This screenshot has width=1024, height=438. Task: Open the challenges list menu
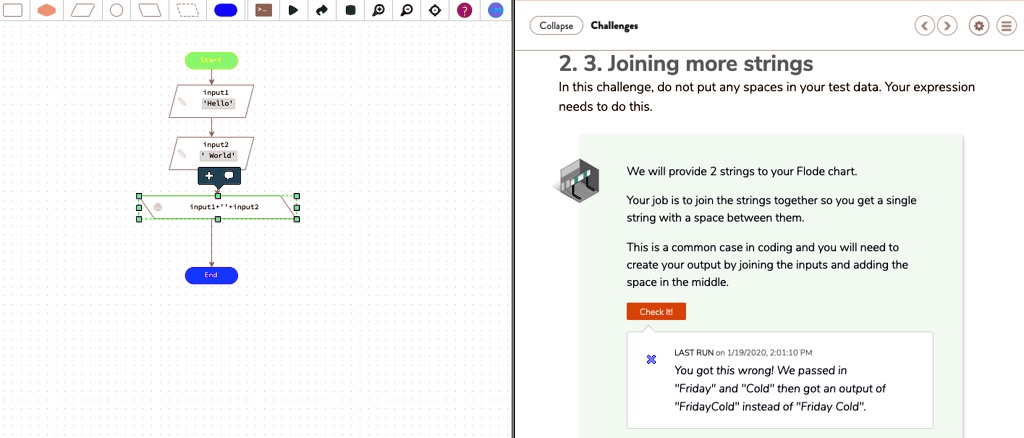tap(1006, 25)
